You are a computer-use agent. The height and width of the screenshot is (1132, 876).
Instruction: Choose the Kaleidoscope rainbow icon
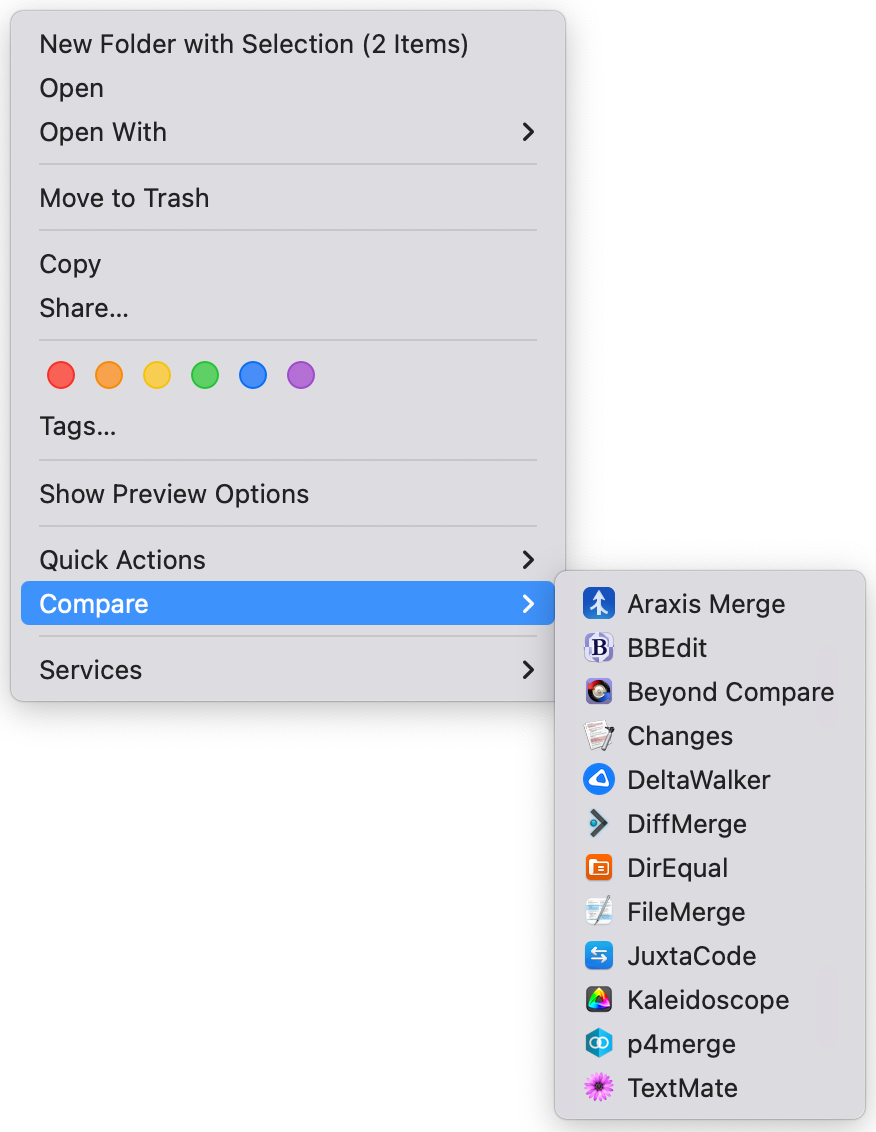599,1000
